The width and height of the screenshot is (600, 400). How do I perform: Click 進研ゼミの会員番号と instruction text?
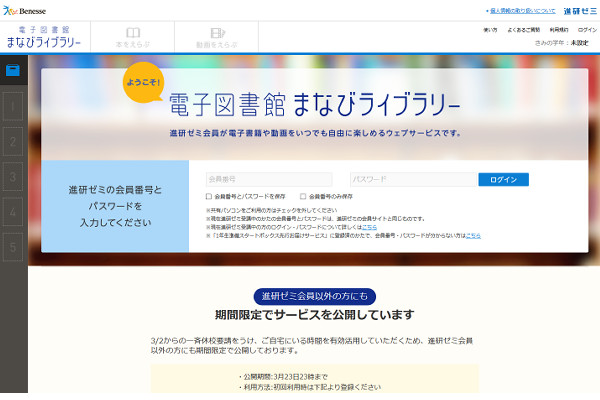point(115,190)
